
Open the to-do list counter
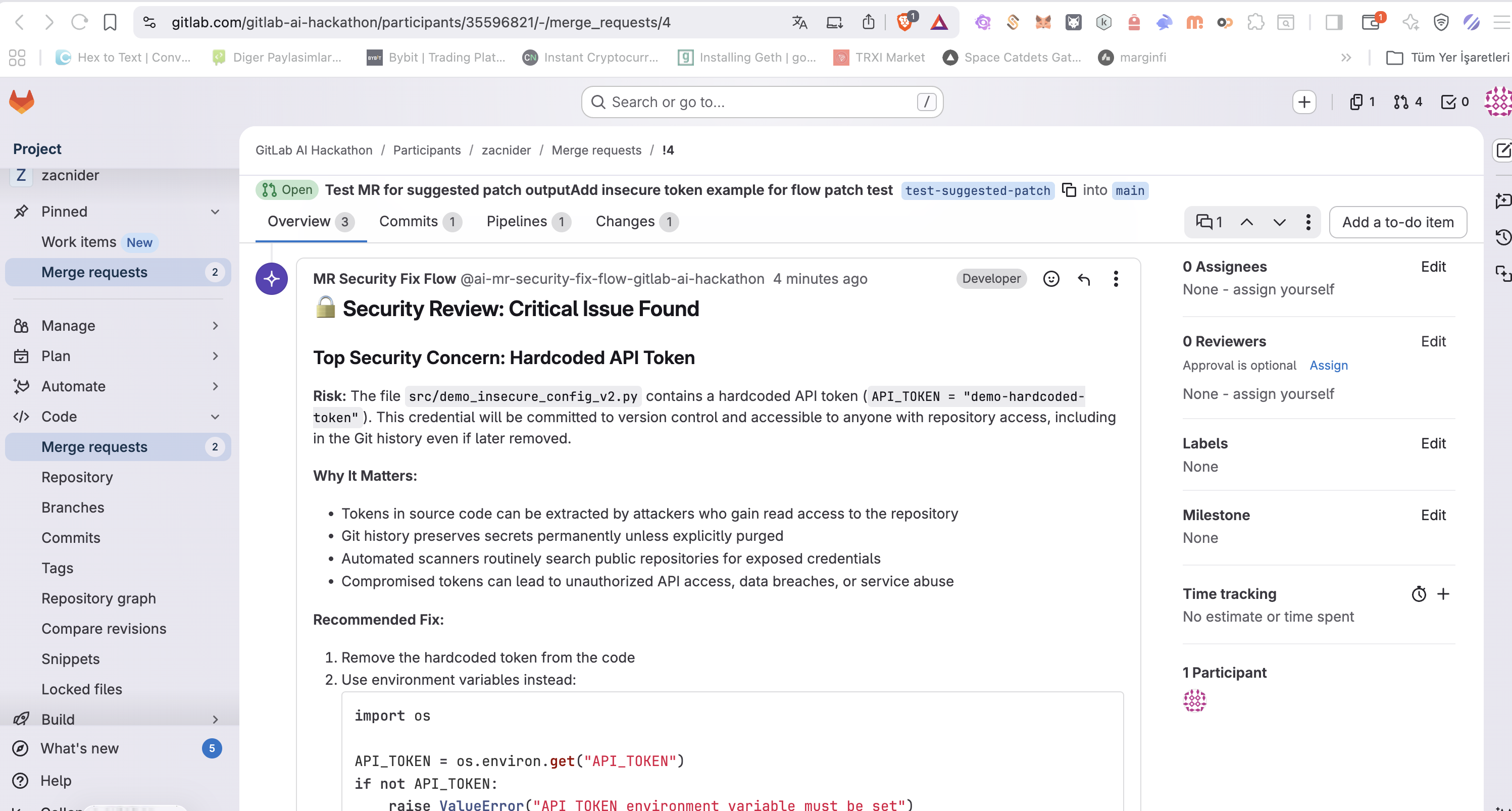click(1454, 102)
